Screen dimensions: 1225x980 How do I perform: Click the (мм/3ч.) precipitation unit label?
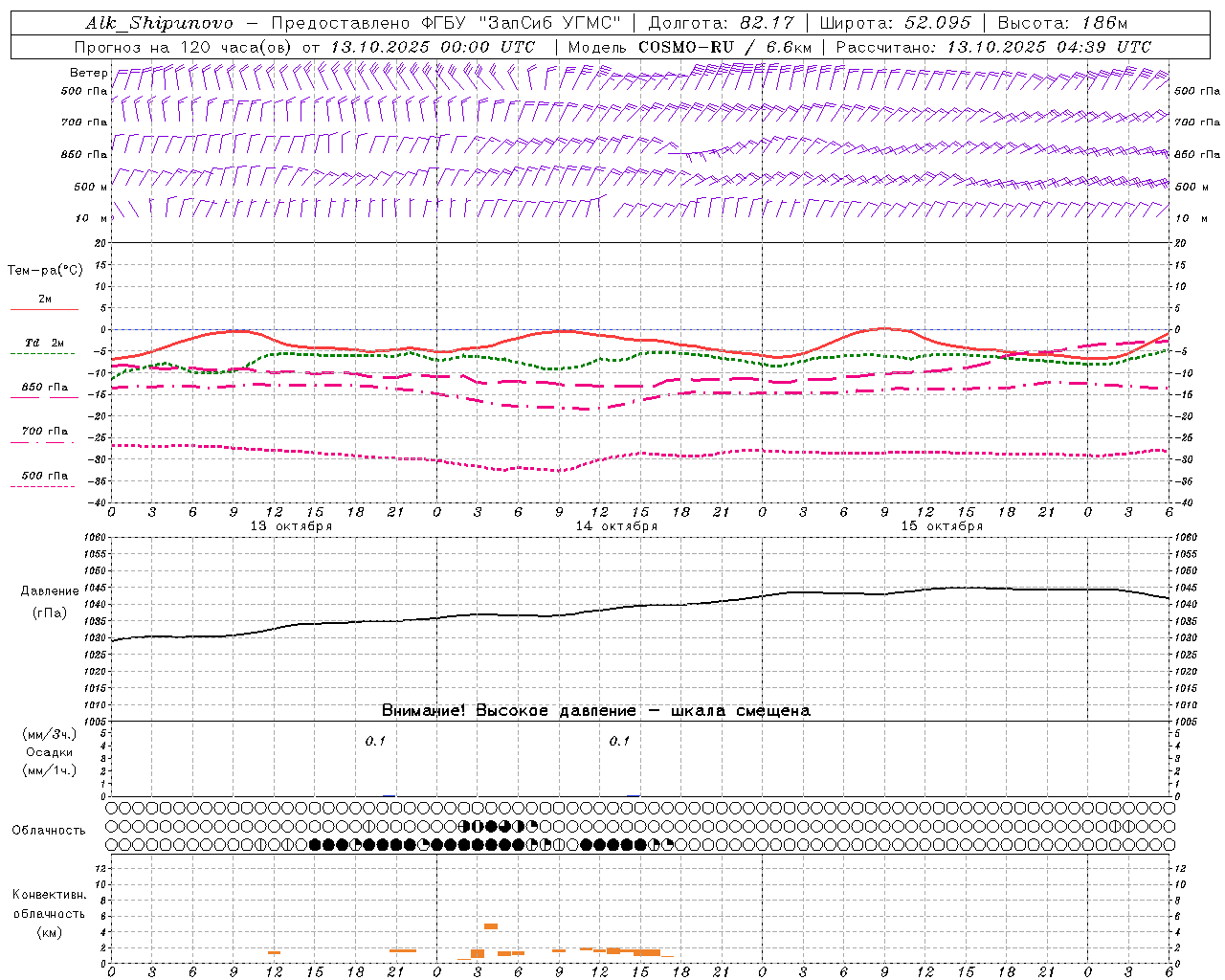49,735
